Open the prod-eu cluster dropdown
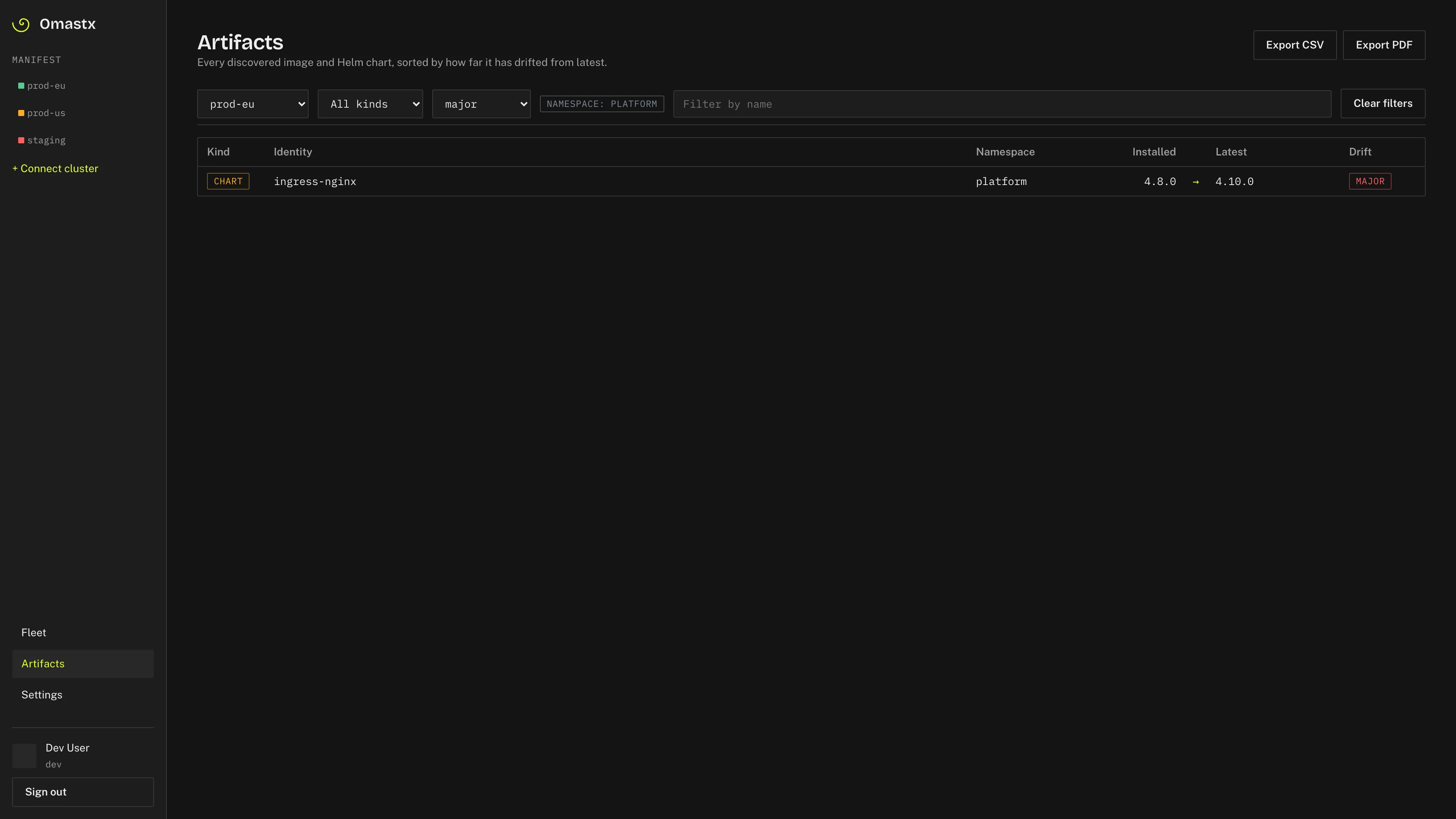Image resolution: width=1456 pixels, height=819 pixels. coord(253,104)
